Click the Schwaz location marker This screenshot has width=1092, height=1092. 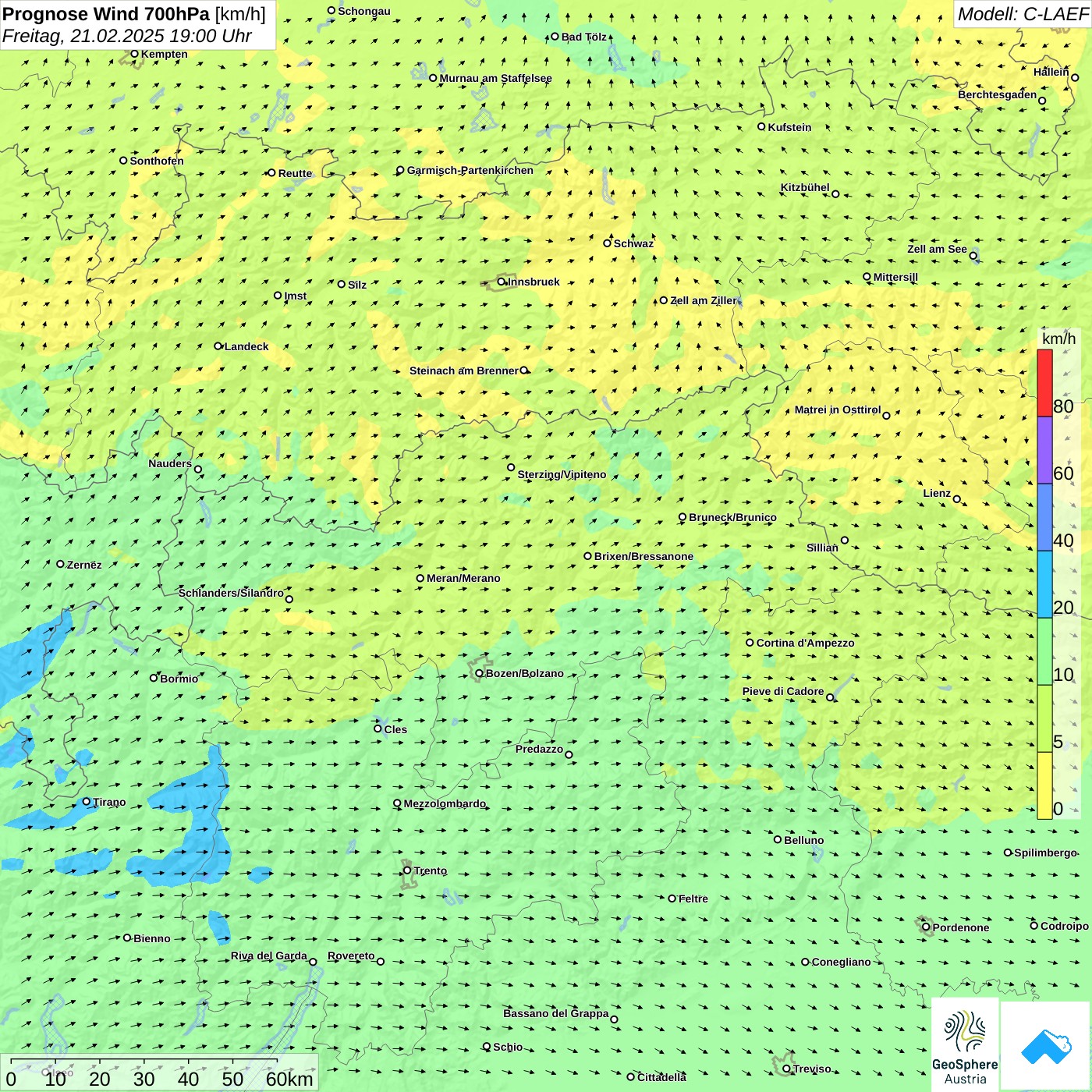607,243
